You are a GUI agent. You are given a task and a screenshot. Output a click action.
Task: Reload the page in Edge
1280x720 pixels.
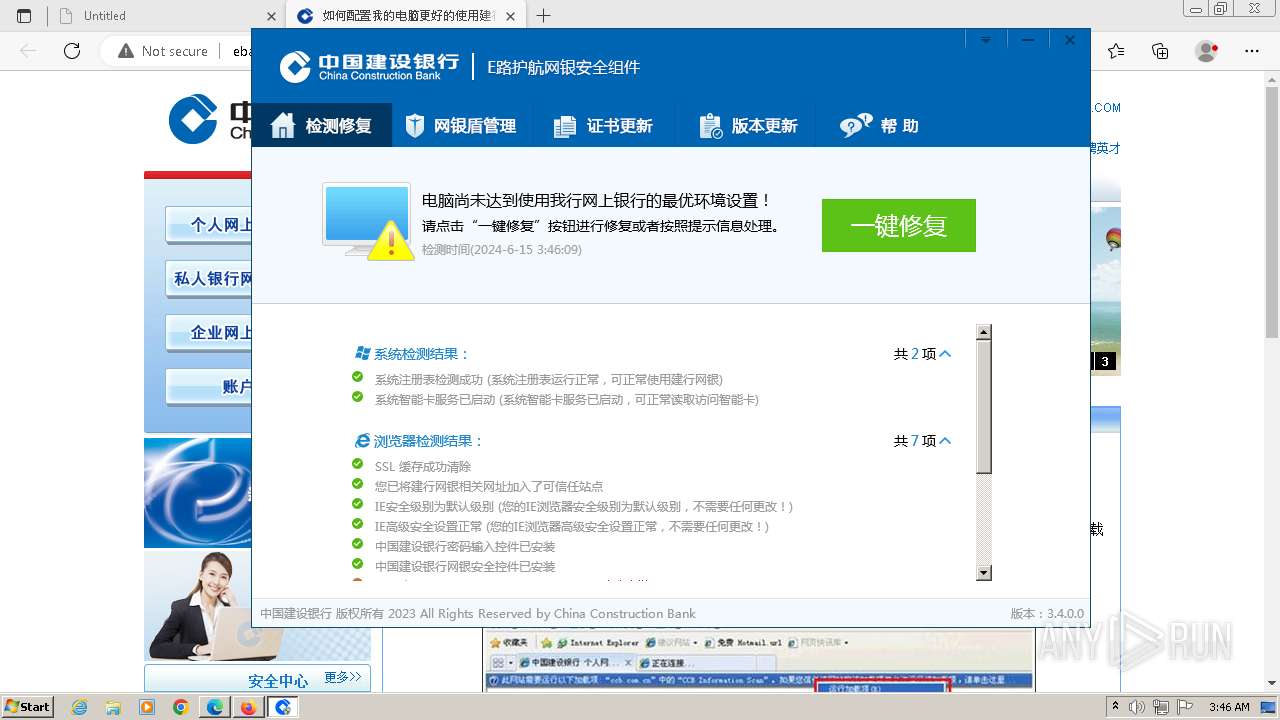[72, 51]
